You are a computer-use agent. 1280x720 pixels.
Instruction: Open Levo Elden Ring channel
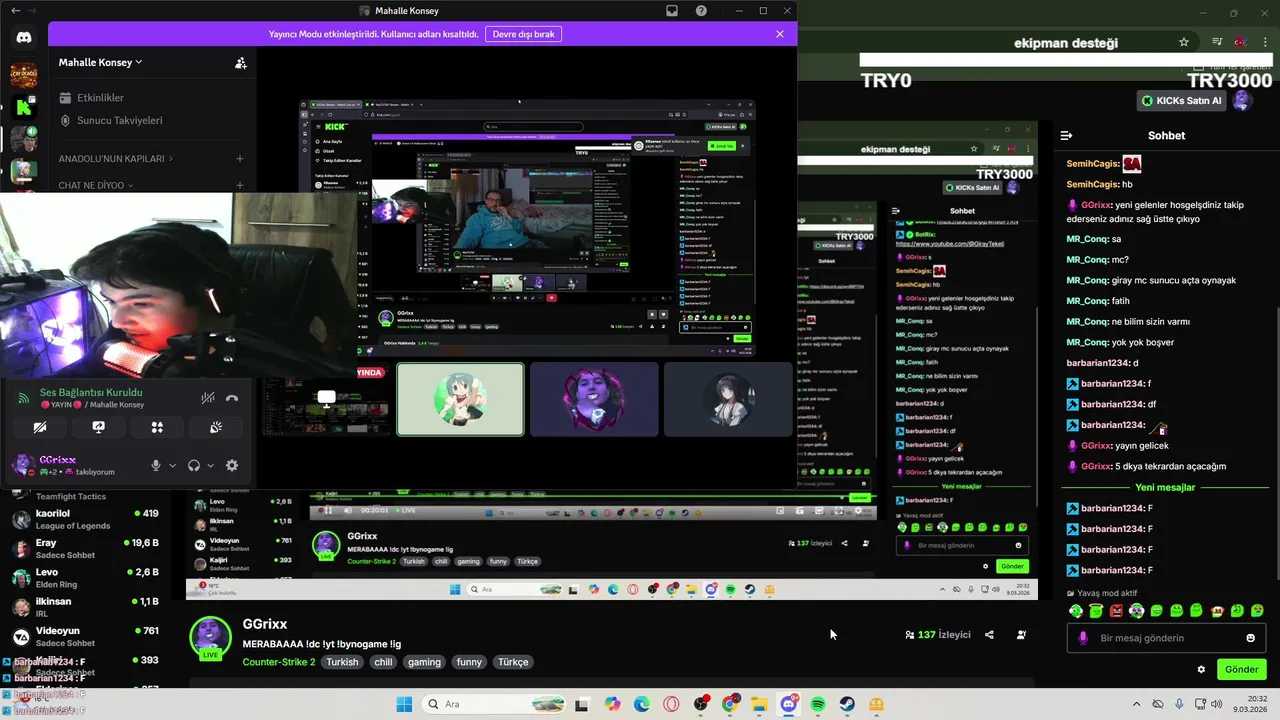[84, 578]
